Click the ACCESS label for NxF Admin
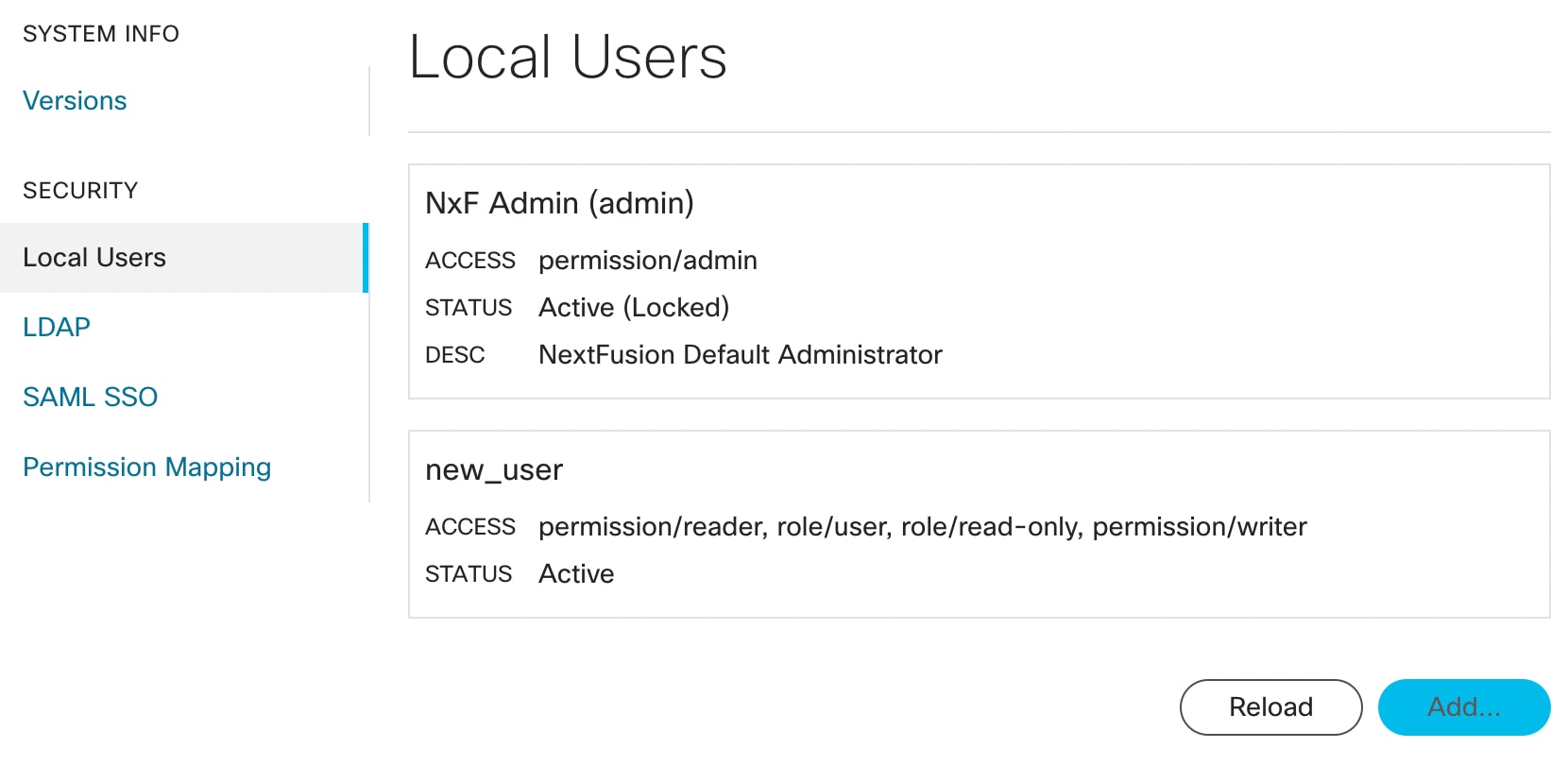The image size is (1568, 782). click(x=470, y=261)
